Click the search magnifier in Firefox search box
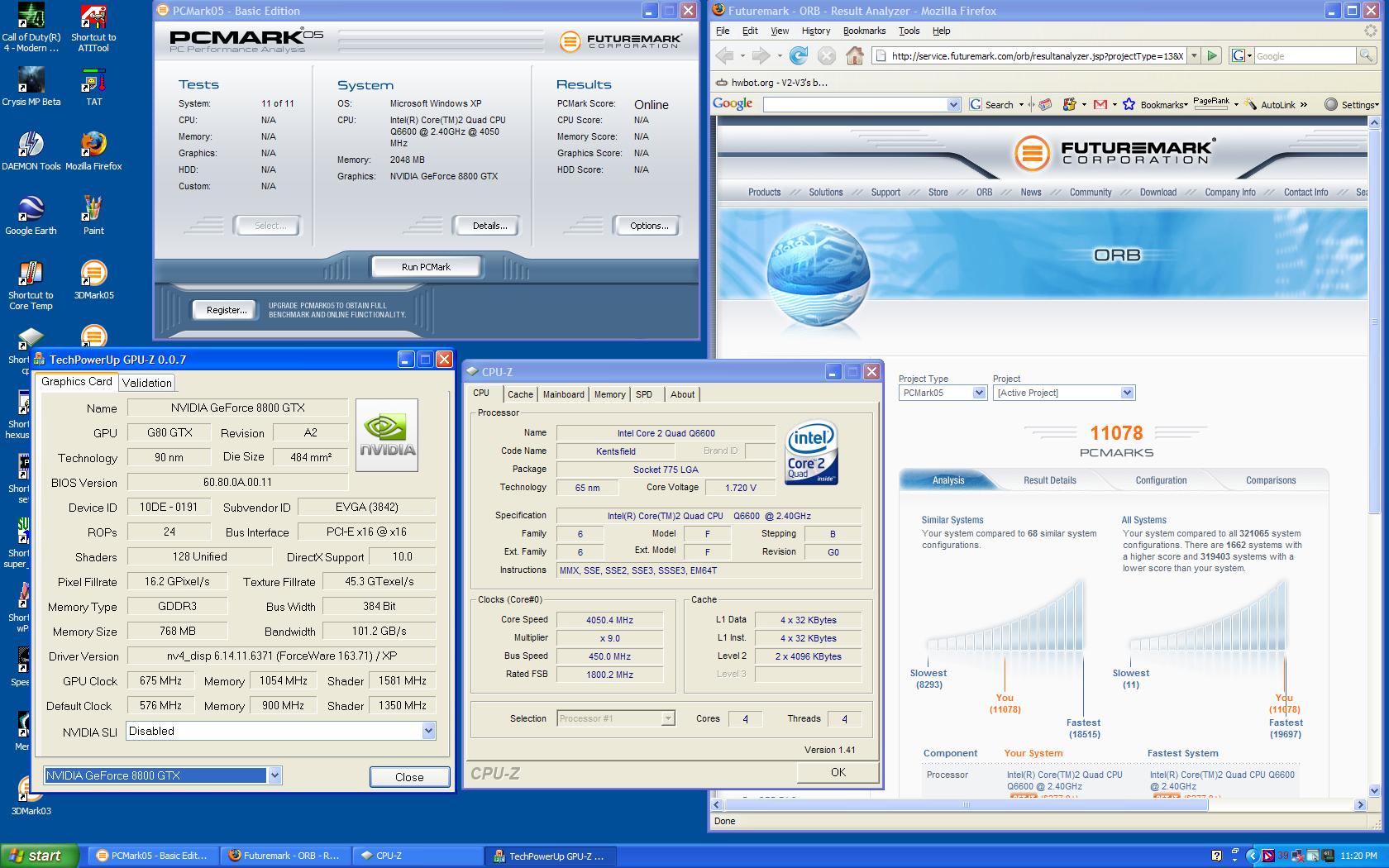 (x=1367, y=55)
